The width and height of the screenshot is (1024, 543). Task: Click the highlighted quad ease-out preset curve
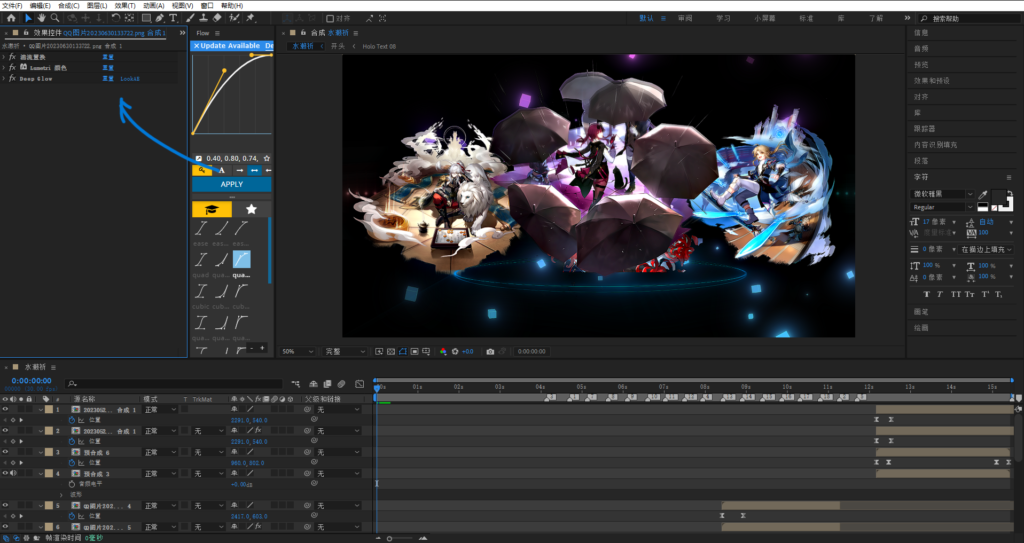tap(241, 259)
